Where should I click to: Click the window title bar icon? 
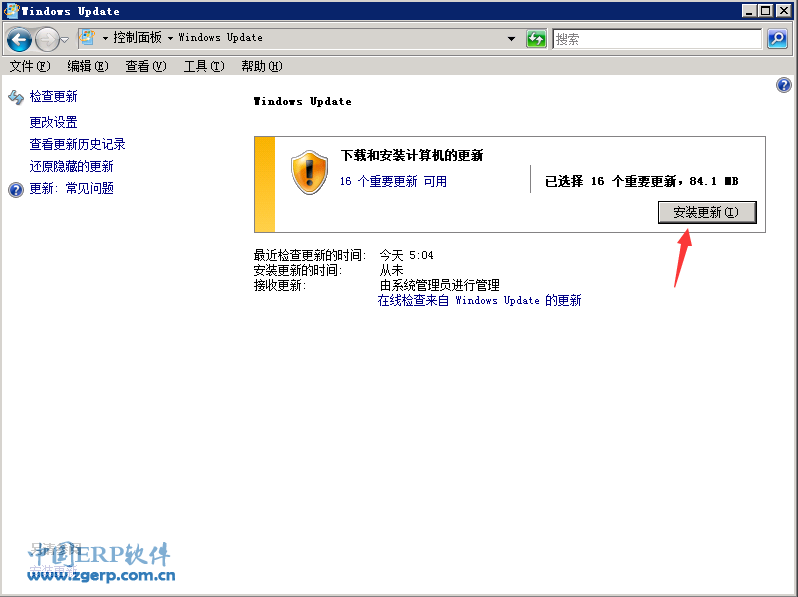[11, 11]
